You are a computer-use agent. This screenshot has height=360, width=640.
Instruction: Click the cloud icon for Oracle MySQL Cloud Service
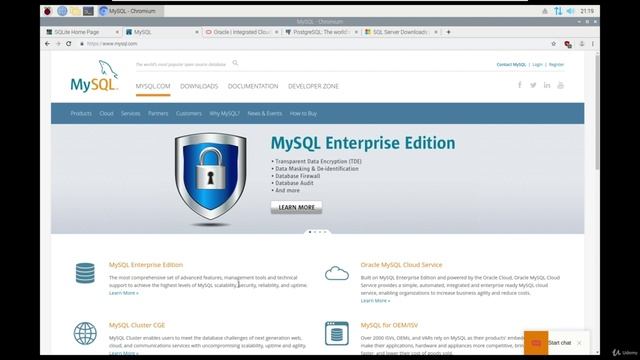[x=337, y=273]
